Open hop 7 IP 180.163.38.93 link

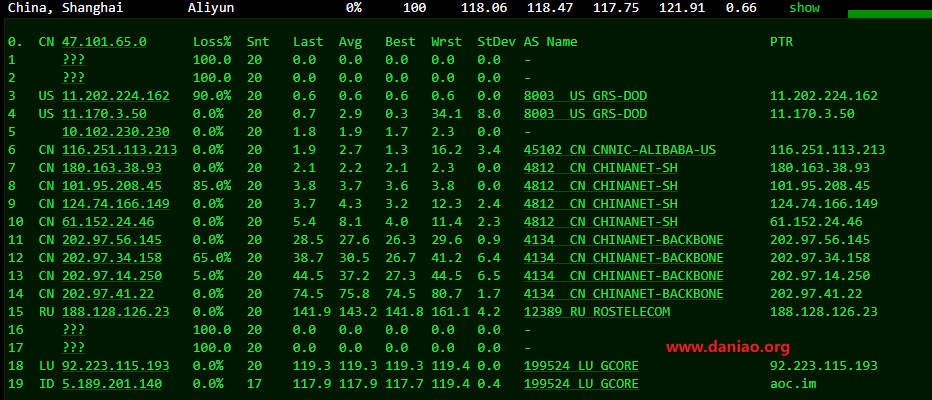112,168
